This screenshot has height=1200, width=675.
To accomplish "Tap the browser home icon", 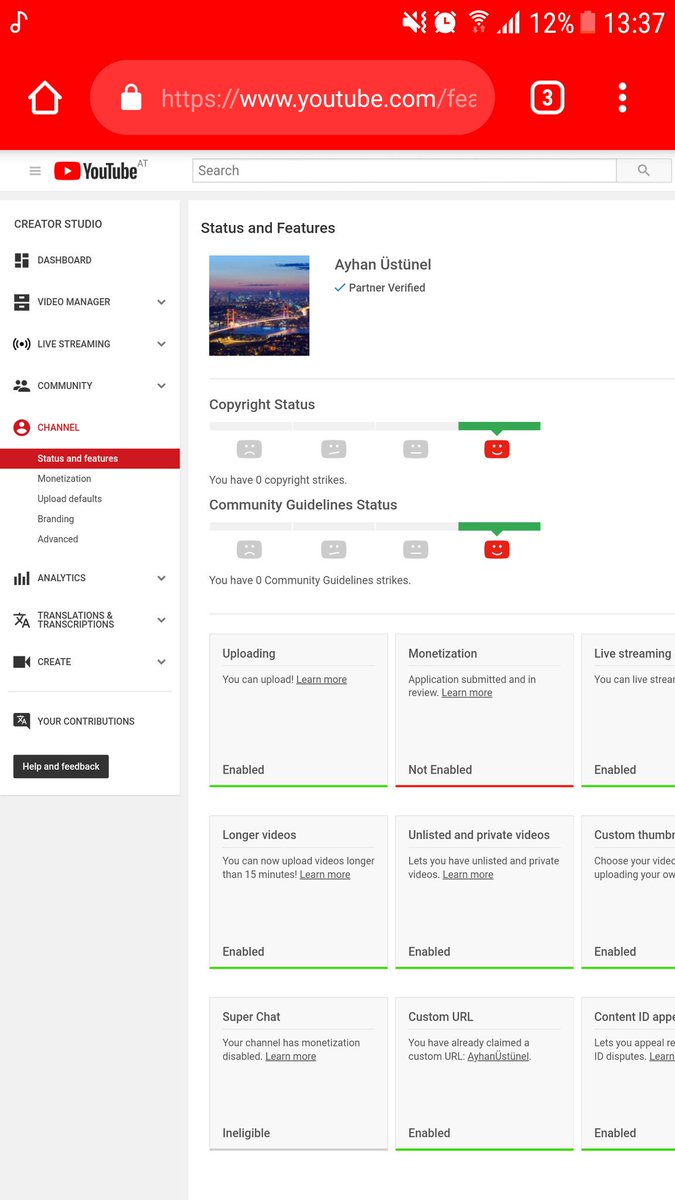I will pos(45,98).
